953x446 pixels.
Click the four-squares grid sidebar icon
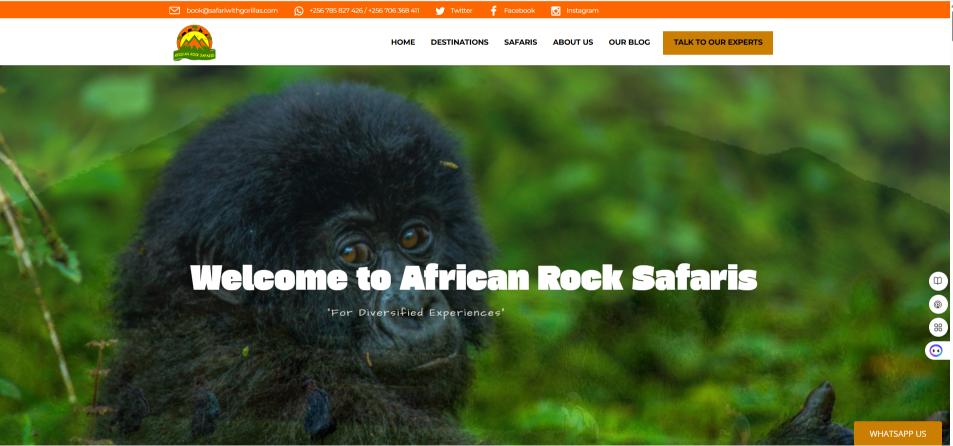pos(938,328)
